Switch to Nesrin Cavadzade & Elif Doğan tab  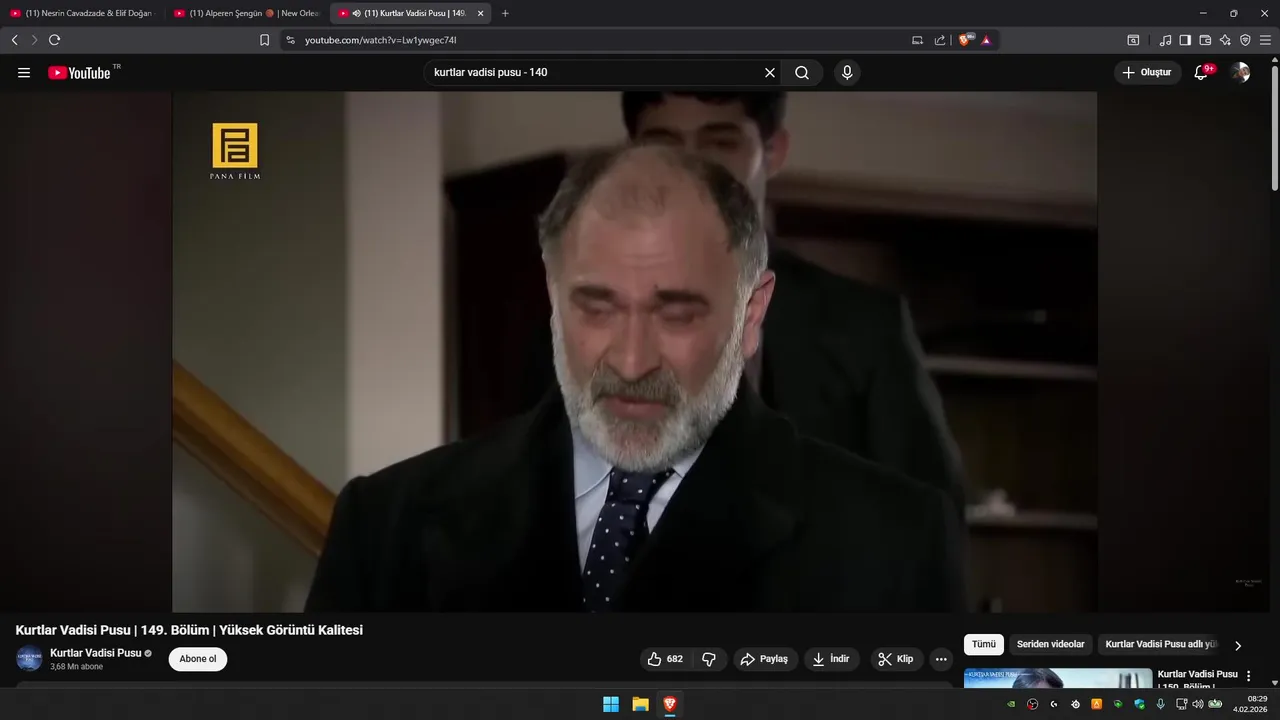click(x=83, y=13)
